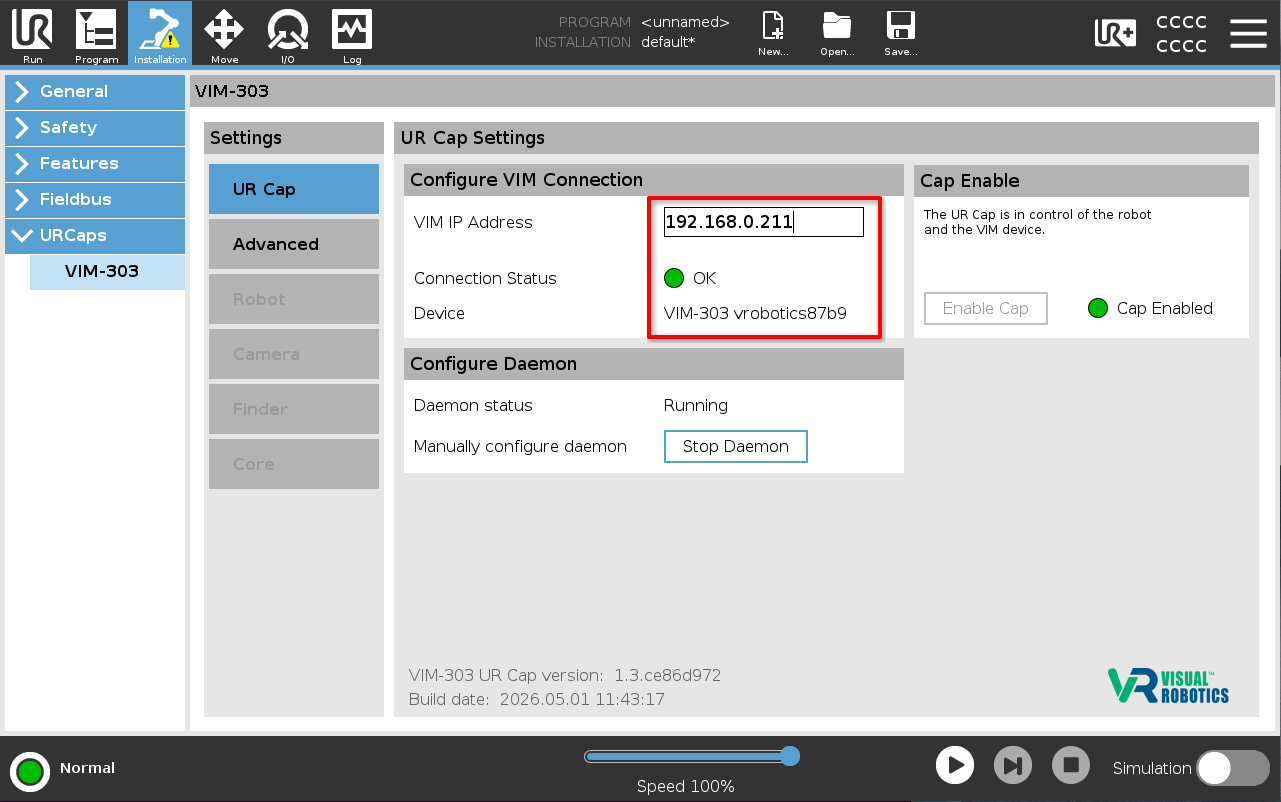This screenshot has height=802, width=1281.
Task: Click the green Connection Status OK indicator
Action: 673,278
